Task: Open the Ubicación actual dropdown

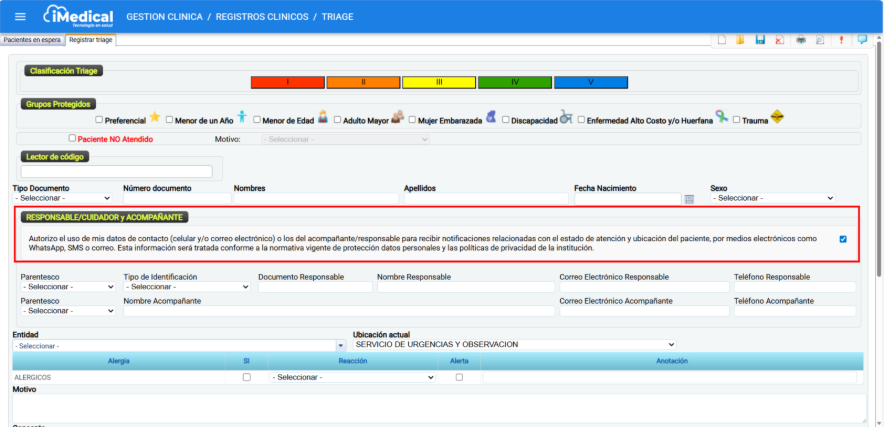Action: 515,344
